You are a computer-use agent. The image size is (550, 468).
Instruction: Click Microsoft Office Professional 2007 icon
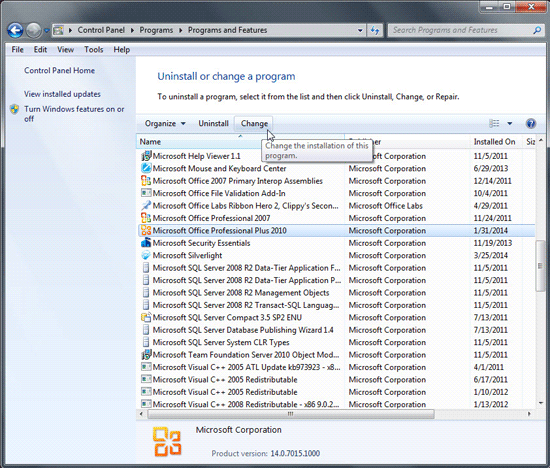pyautogui.click(x=146, y=218)
